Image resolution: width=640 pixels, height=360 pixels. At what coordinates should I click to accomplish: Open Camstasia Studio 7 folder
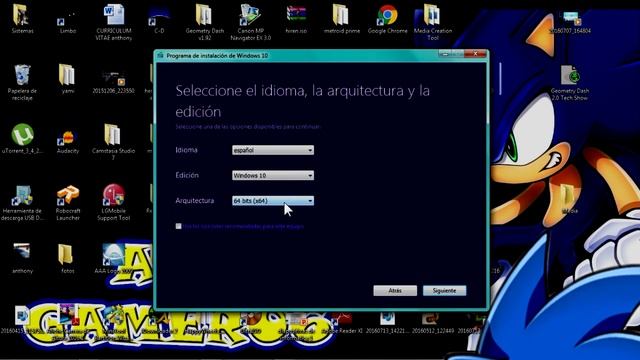pyautogui.click(x=113, y=135)
